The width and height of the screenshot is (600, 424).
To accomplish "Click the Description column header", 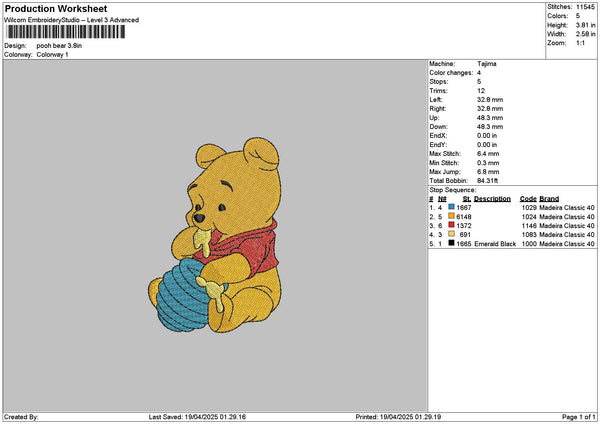I will click(492, 199).
